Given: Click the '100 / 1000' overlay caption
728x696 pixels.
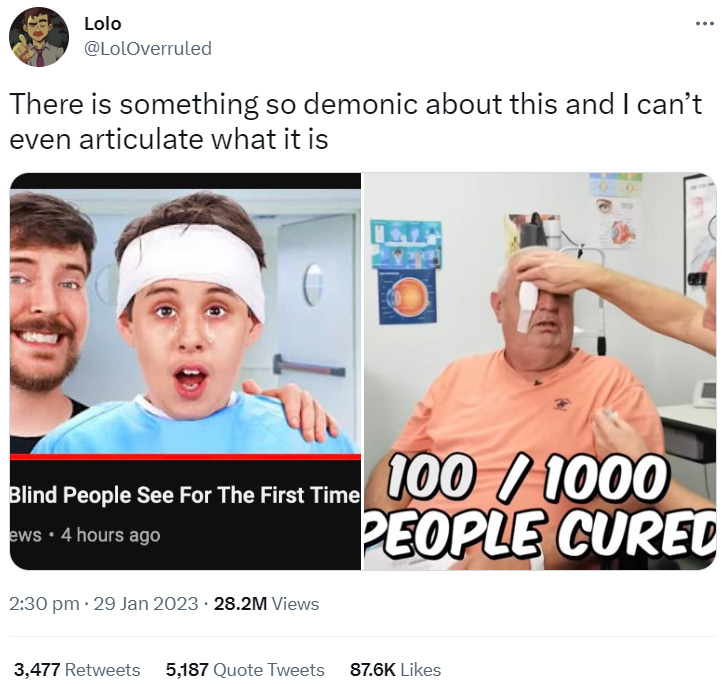Looking at the screenshot, I should 525,477.
